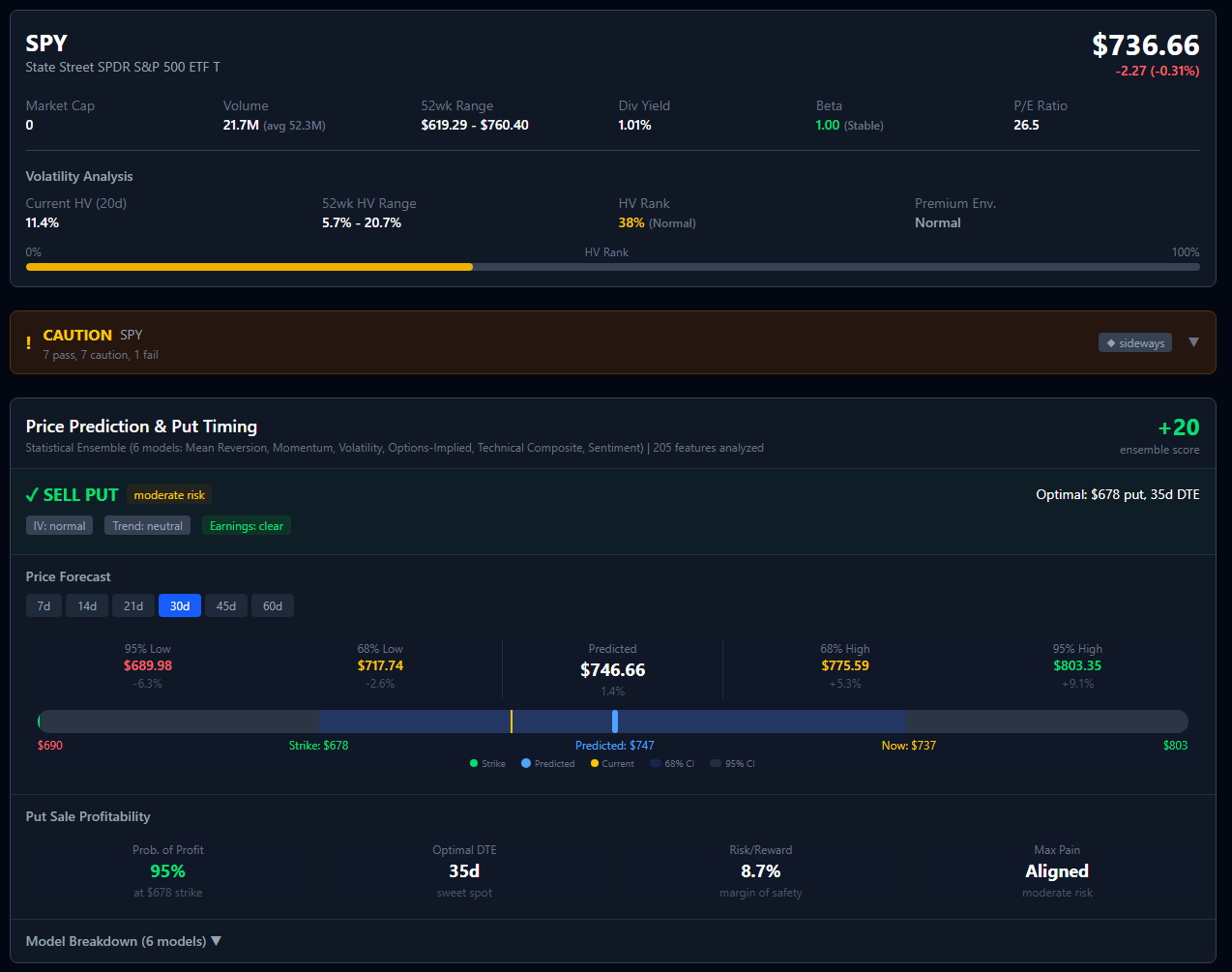
Task: Click the yellow current price marker on bar
Action: click(x=512, y=721)
